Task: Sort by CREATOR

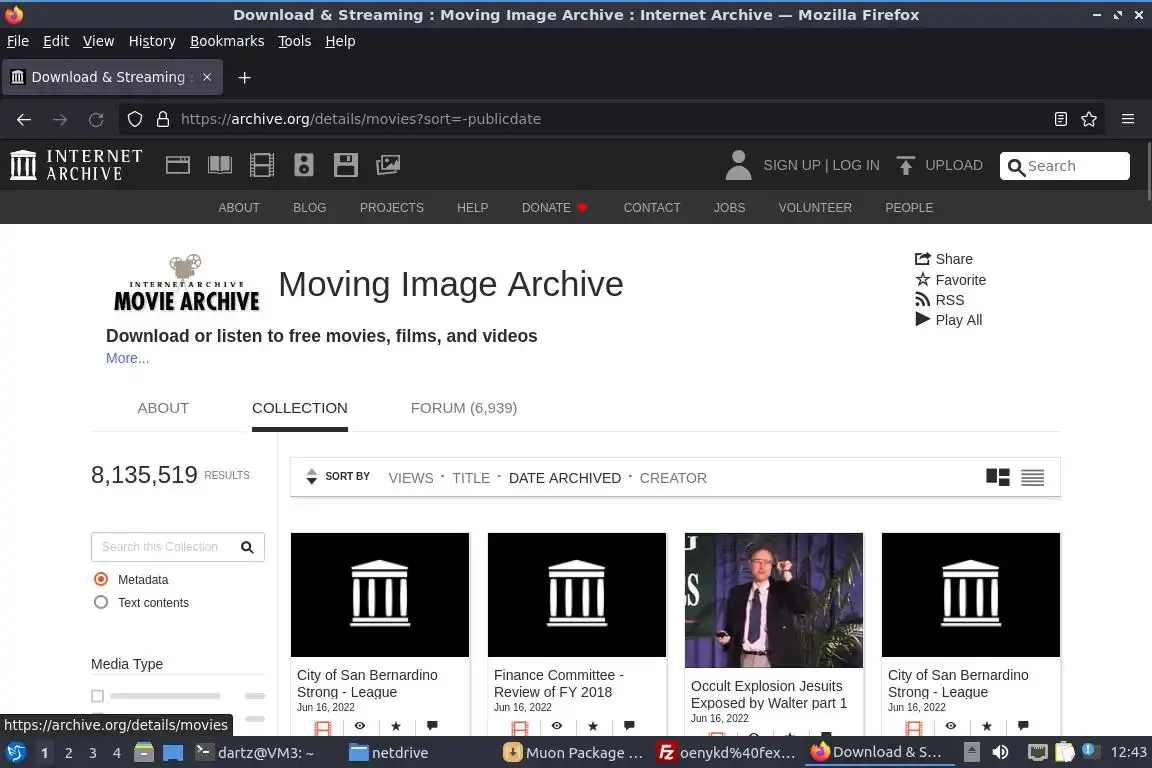Action: (x=673, y=478)
